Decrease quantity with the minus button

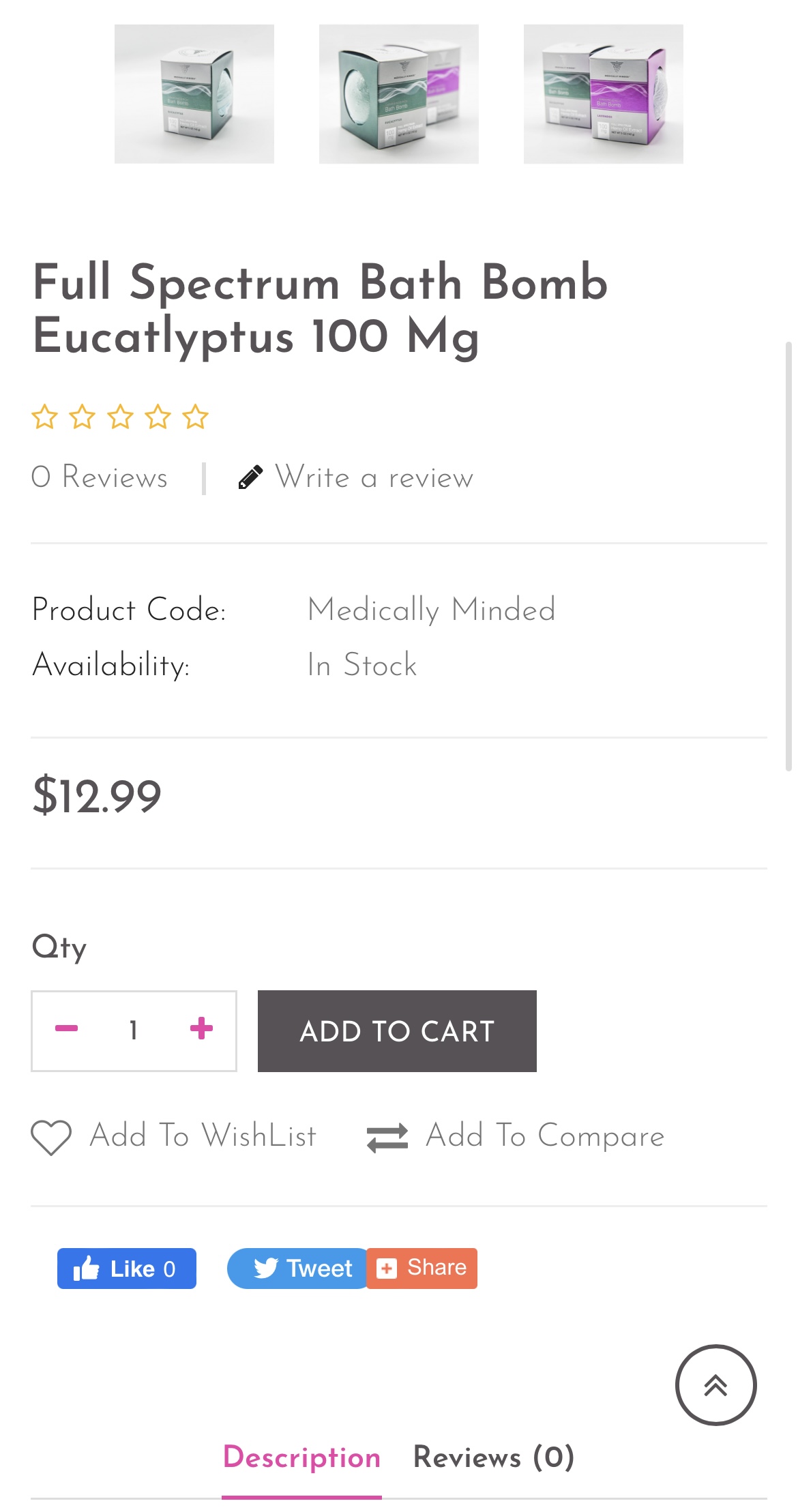click(66, 1028)
